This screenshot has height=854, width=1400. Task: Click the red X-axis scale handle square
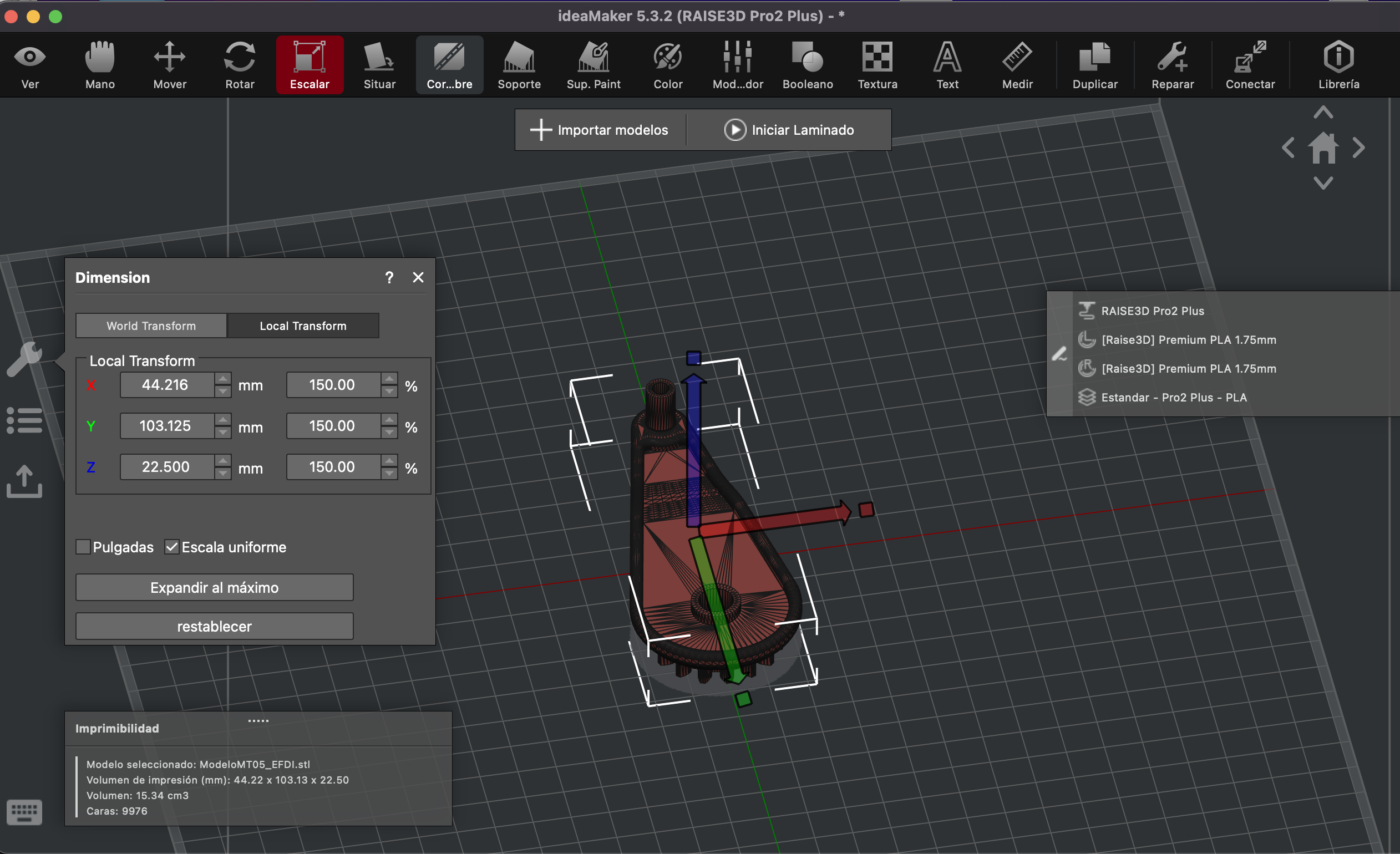[866, 510]
